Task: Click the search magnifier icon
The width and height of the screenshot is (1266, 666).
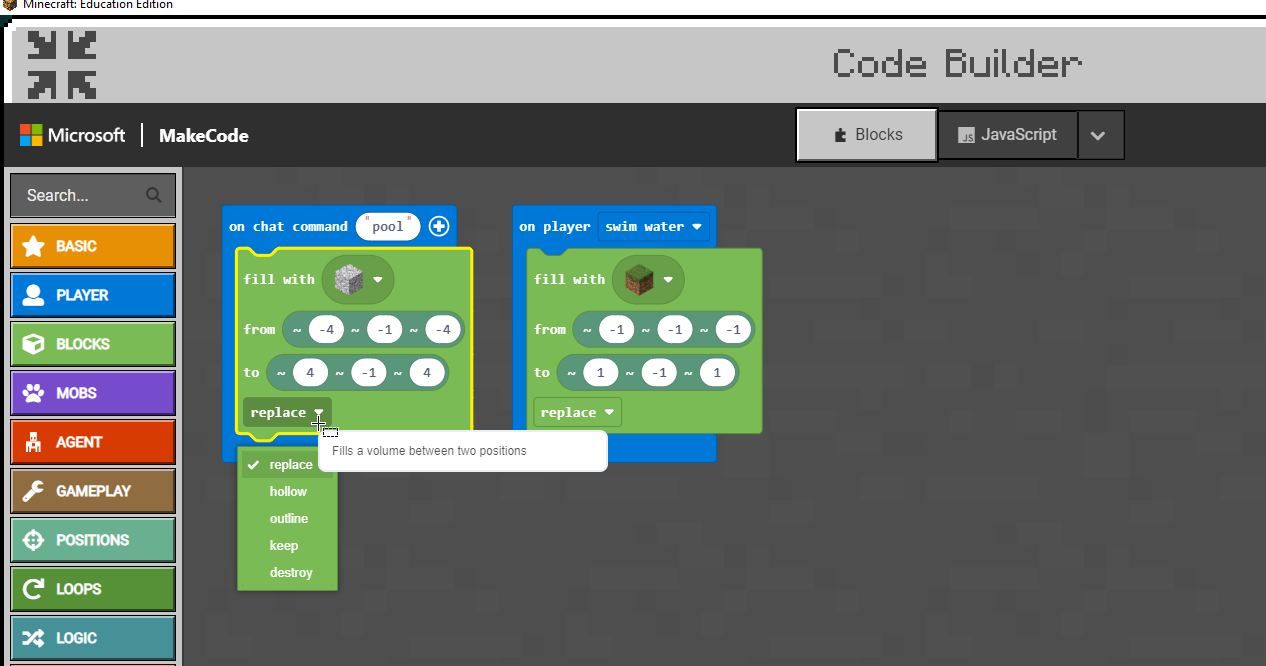Action: tap(153, 195)
